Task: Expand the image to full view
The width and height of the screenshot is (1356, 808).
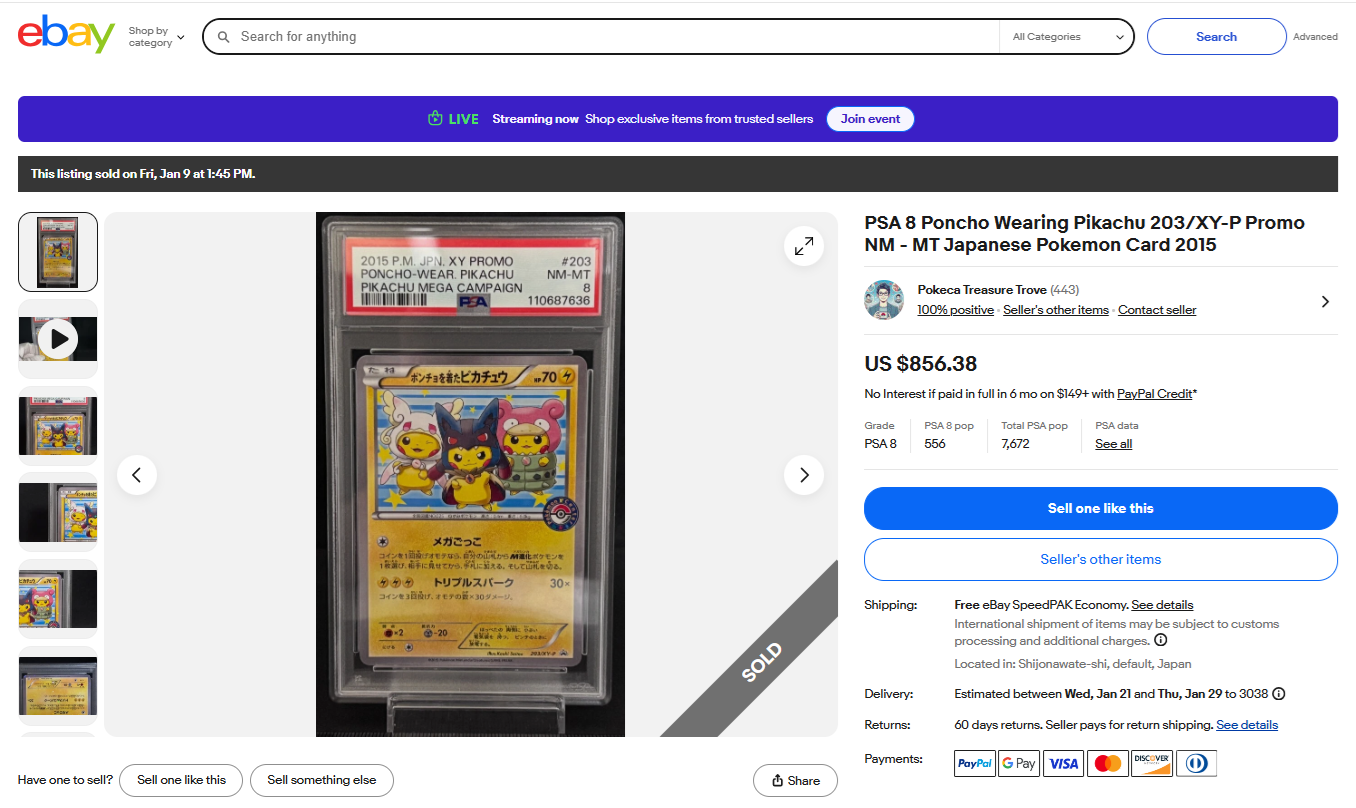Action: 804,246
